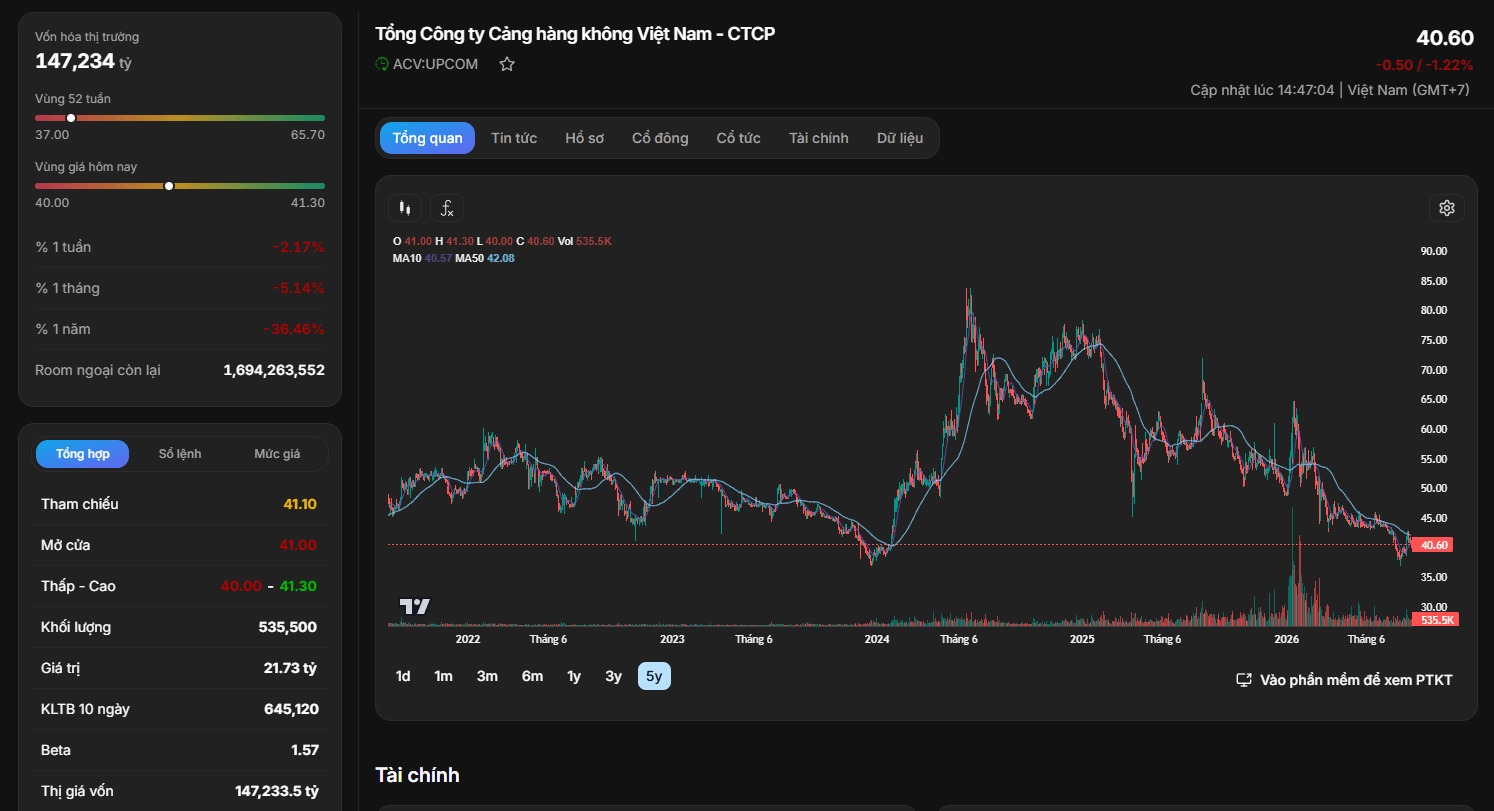Click the company name heading

tap(575, 34)
